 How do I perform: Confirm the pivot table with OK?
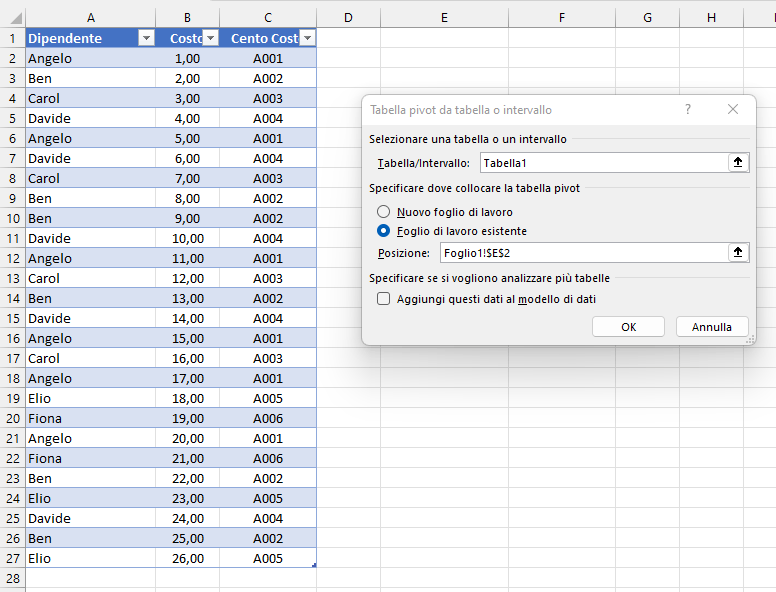pos(629,327)
